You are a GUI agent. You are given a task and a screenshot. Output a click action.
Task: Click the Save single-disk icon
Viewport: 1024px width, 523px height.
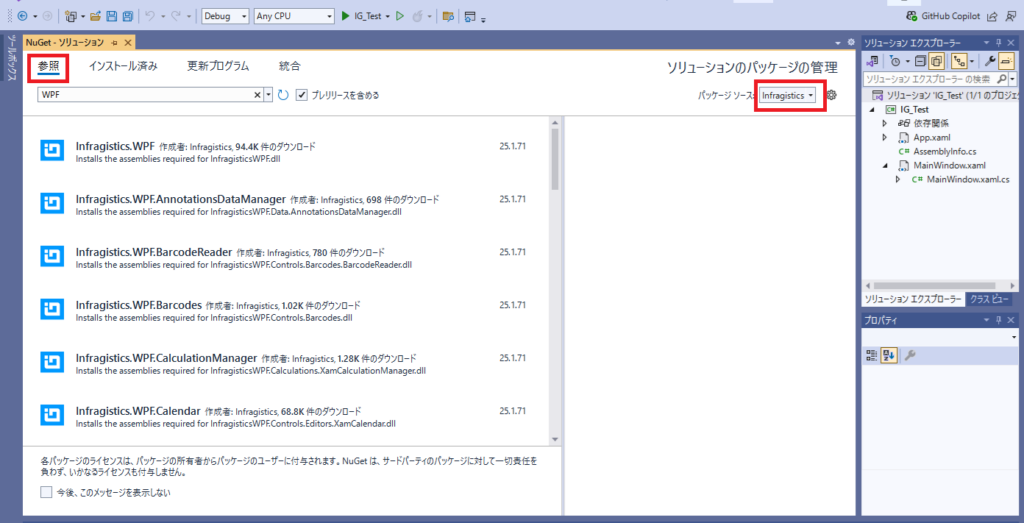tap(112, 16)
